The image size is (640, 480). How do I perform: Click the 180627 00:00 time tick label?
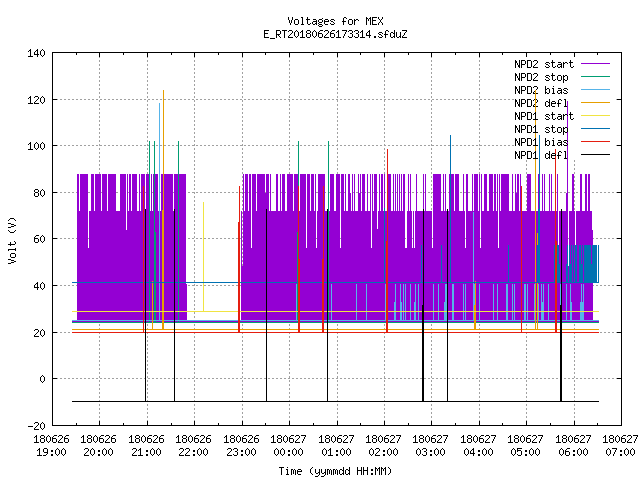[289, 446]
